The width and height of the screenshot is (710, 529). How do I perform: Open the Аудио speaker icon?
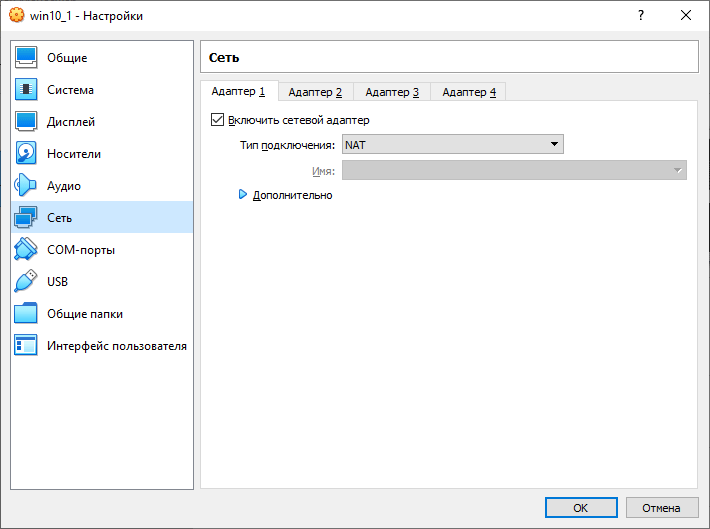(x=26, y=185)
